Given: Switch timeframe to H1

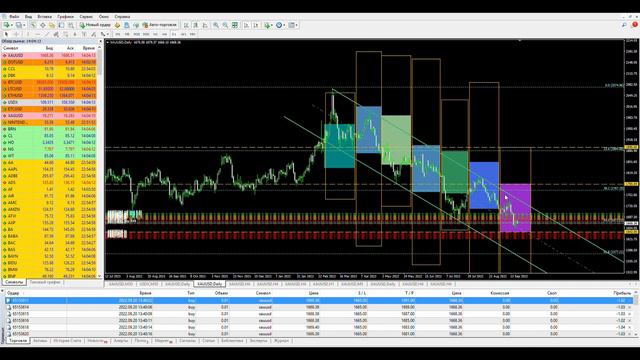Looking at the screenshot, I should click(x=155, y=34).
